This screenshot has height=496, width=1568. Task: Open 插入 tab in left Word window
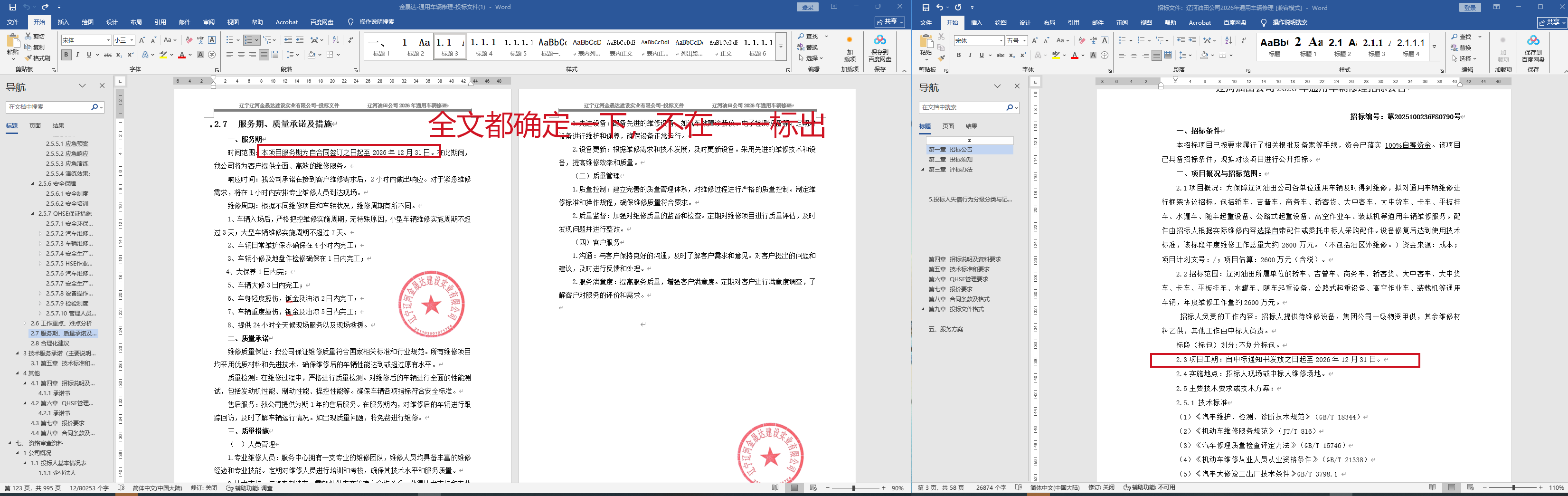tap(63, 22)
